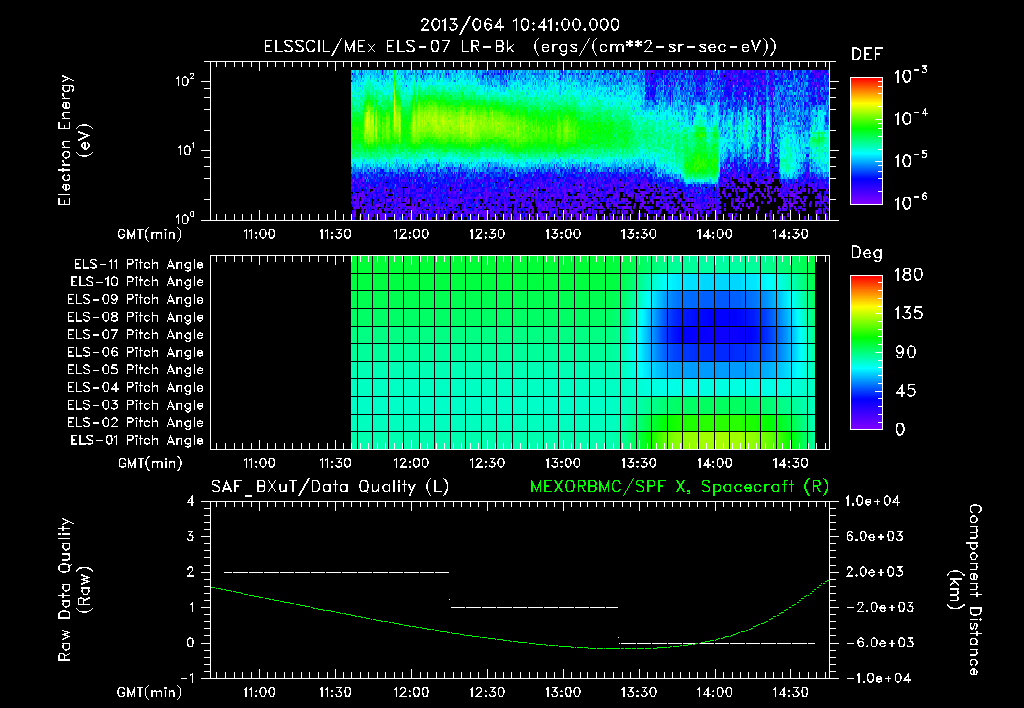Select the Electron Energy (eV) axis label

[74, 140]
